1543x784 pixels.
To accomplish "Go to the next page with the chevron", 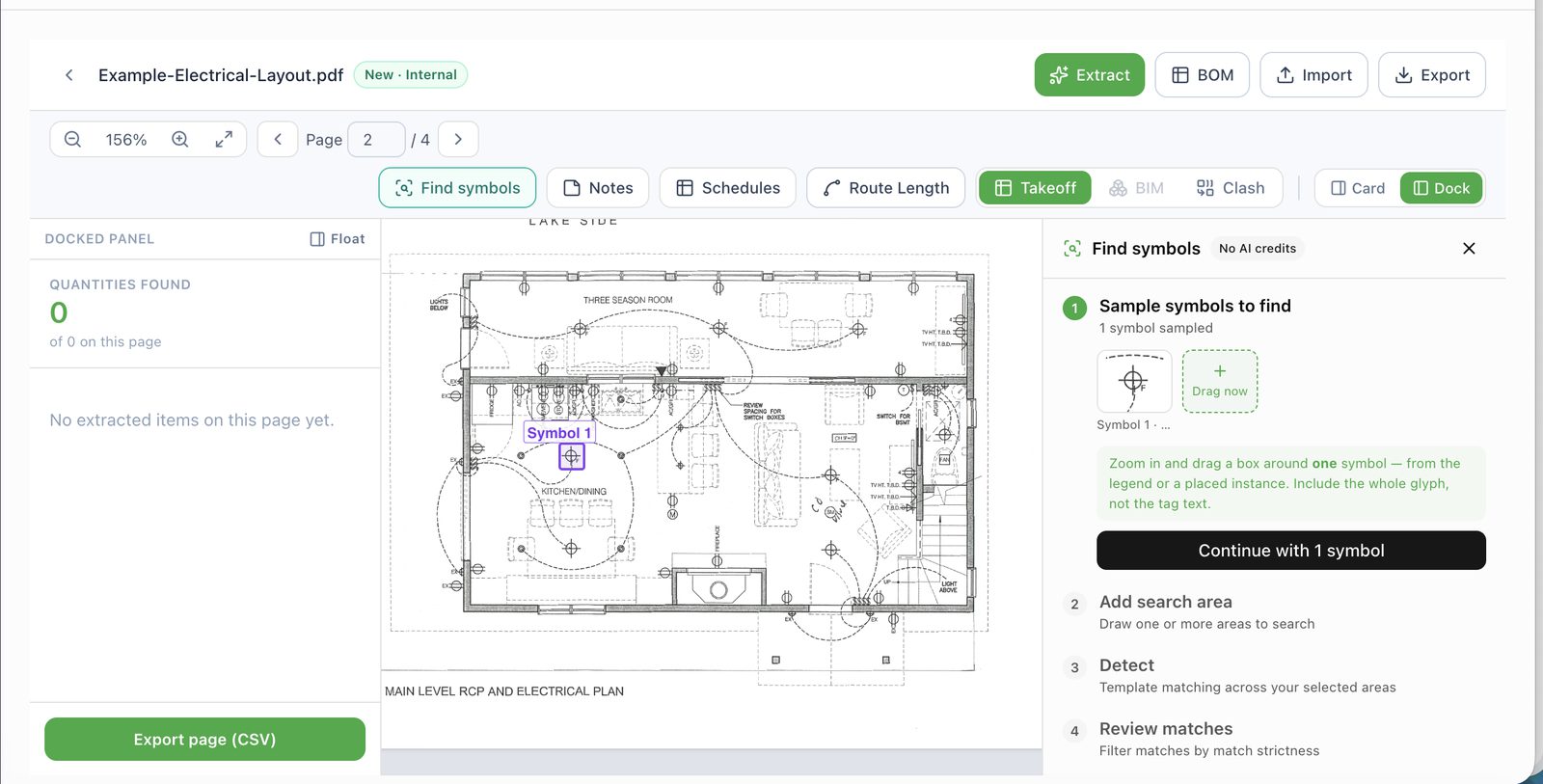I will pos(458,139).
